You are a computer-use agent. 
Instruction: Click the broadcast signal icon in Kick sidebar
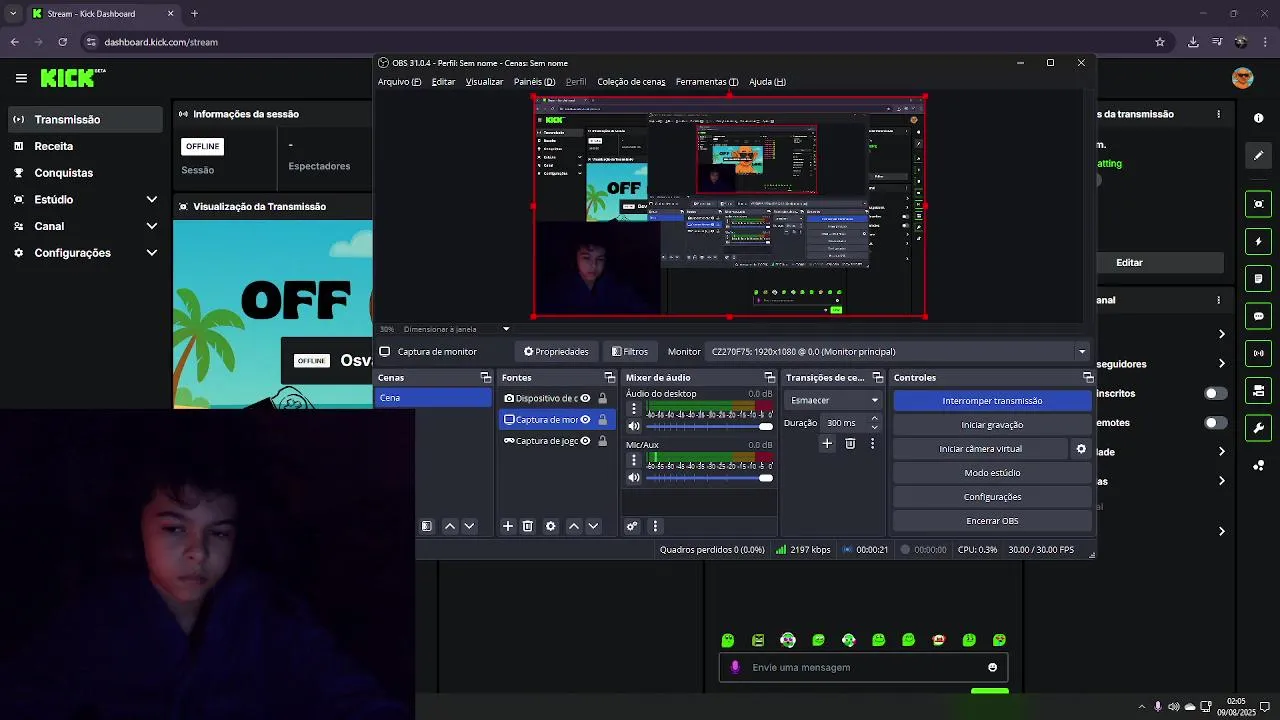1258,353
